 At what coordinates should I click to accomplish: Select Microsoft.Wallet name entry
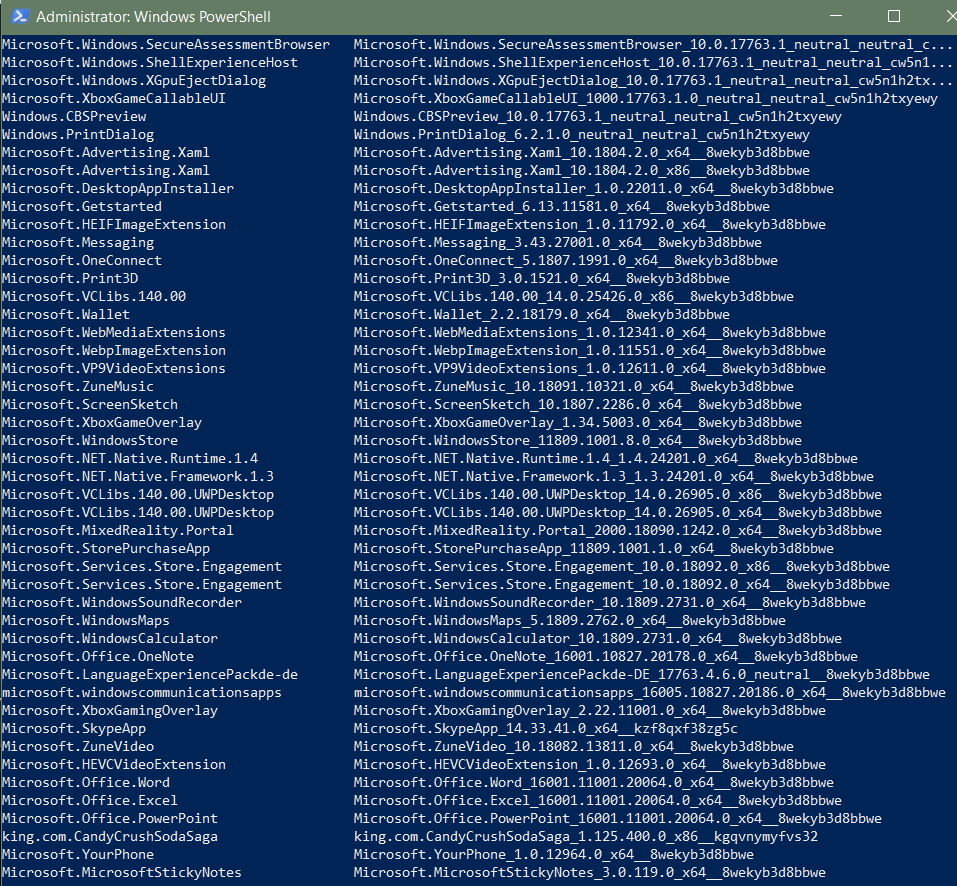click(x=66, y=315)
